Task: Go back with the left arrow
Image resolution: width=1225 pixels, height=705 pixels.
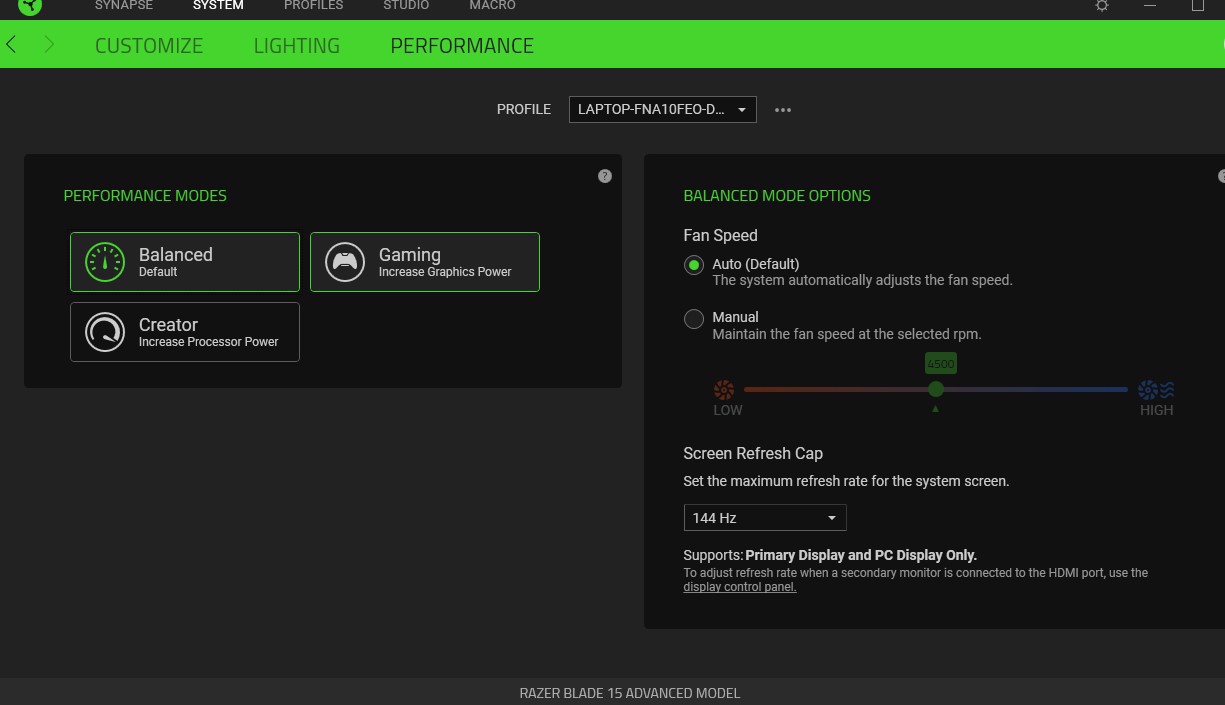Action: tap(11, 45)
